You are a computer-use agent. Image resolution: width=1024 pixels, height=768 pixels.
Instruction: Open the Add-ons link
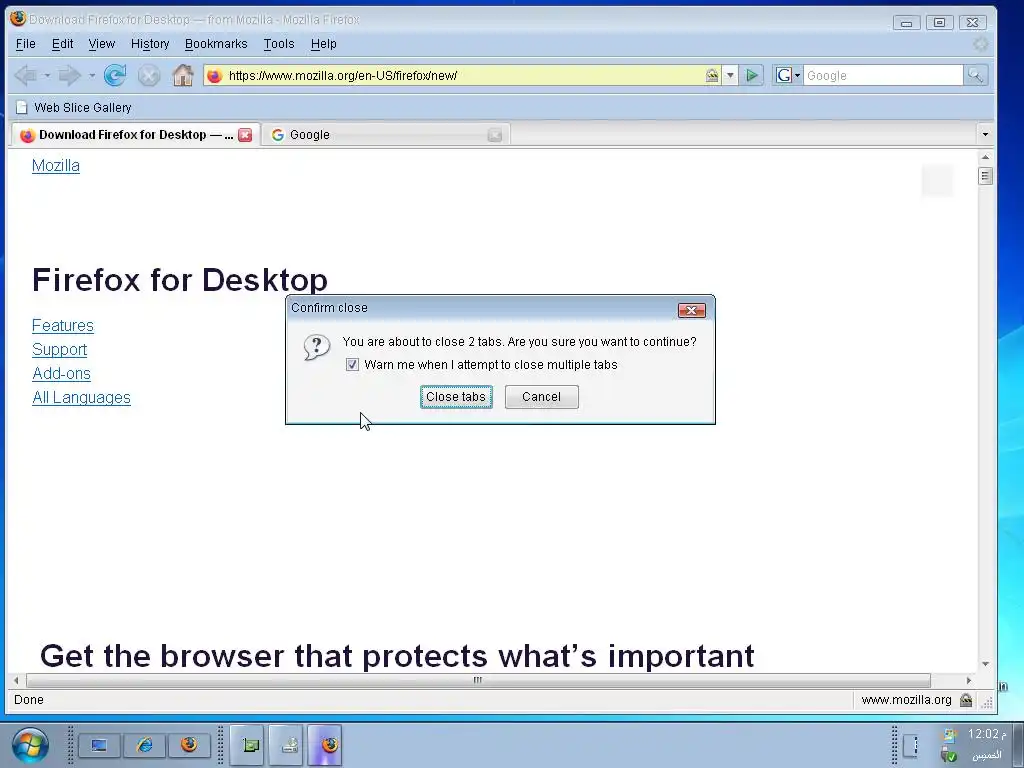61,374
